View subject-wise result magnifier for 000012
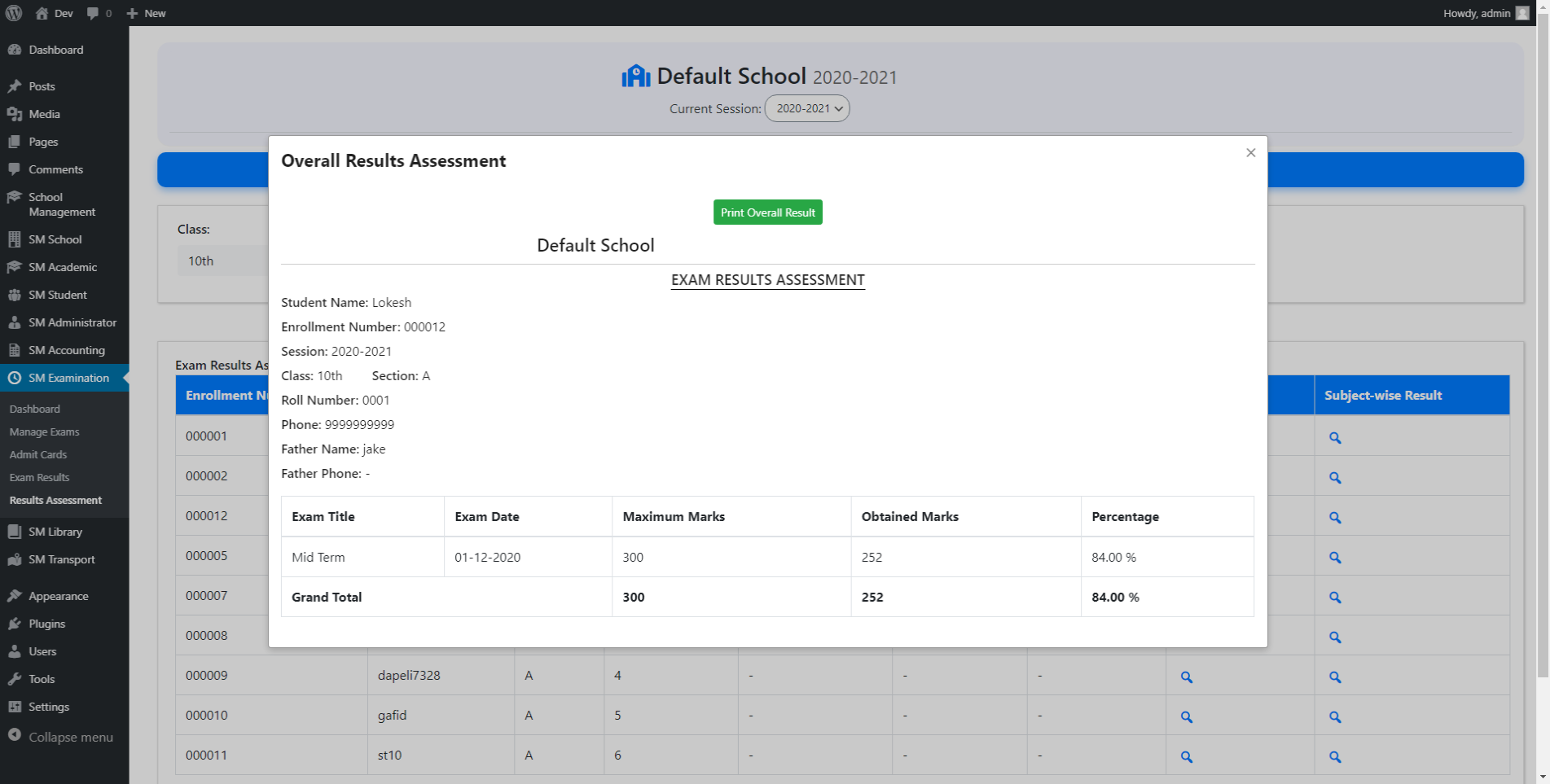The width and height of the screenshot is (1550, 784). pyautogui.click(x=1334, y=518)
